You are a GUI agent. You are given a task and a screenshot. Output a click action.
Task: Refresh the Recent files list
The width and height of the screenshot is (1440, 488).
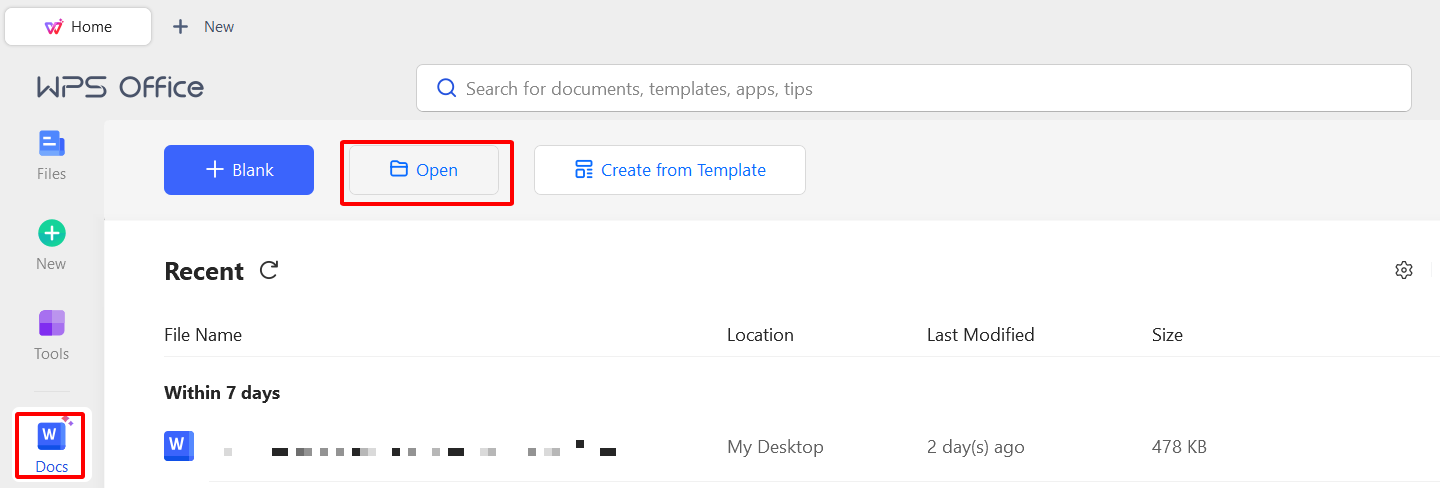[268, 270]
